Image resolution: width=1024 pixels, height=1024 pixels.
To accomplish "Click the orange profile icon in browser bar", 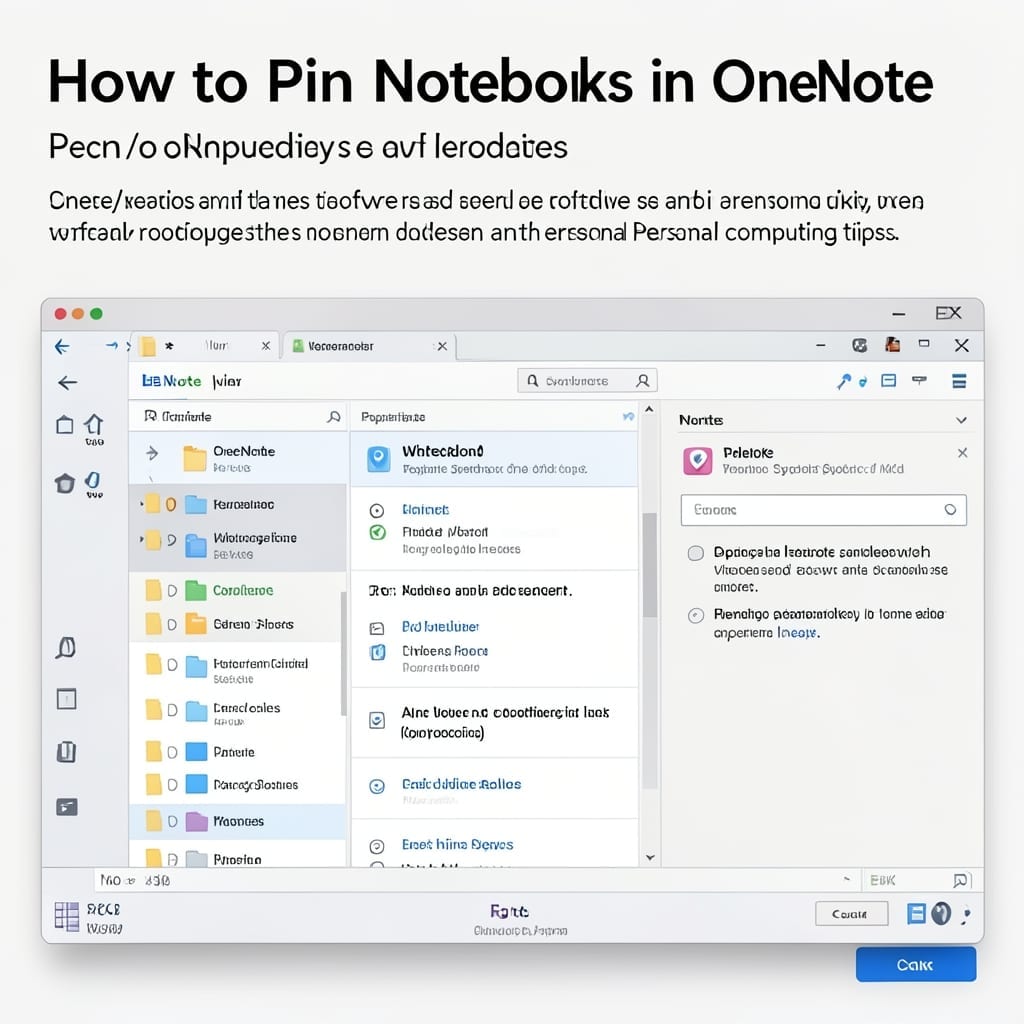I will click(x=892, y=344).
